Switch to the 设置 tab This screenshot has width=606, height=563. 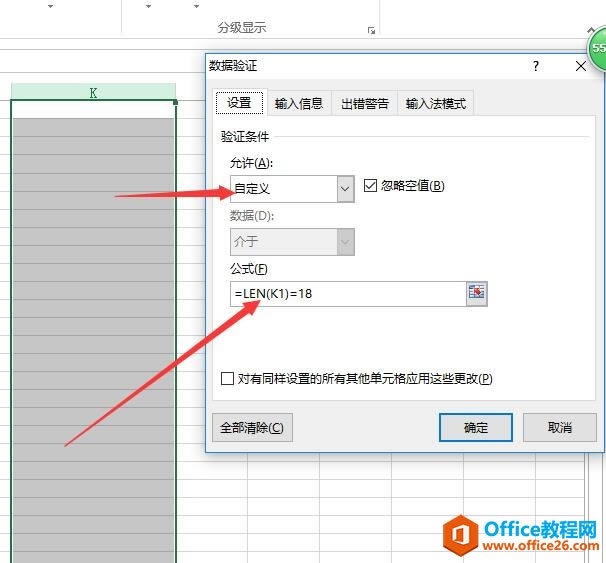[x=239, y=103]
